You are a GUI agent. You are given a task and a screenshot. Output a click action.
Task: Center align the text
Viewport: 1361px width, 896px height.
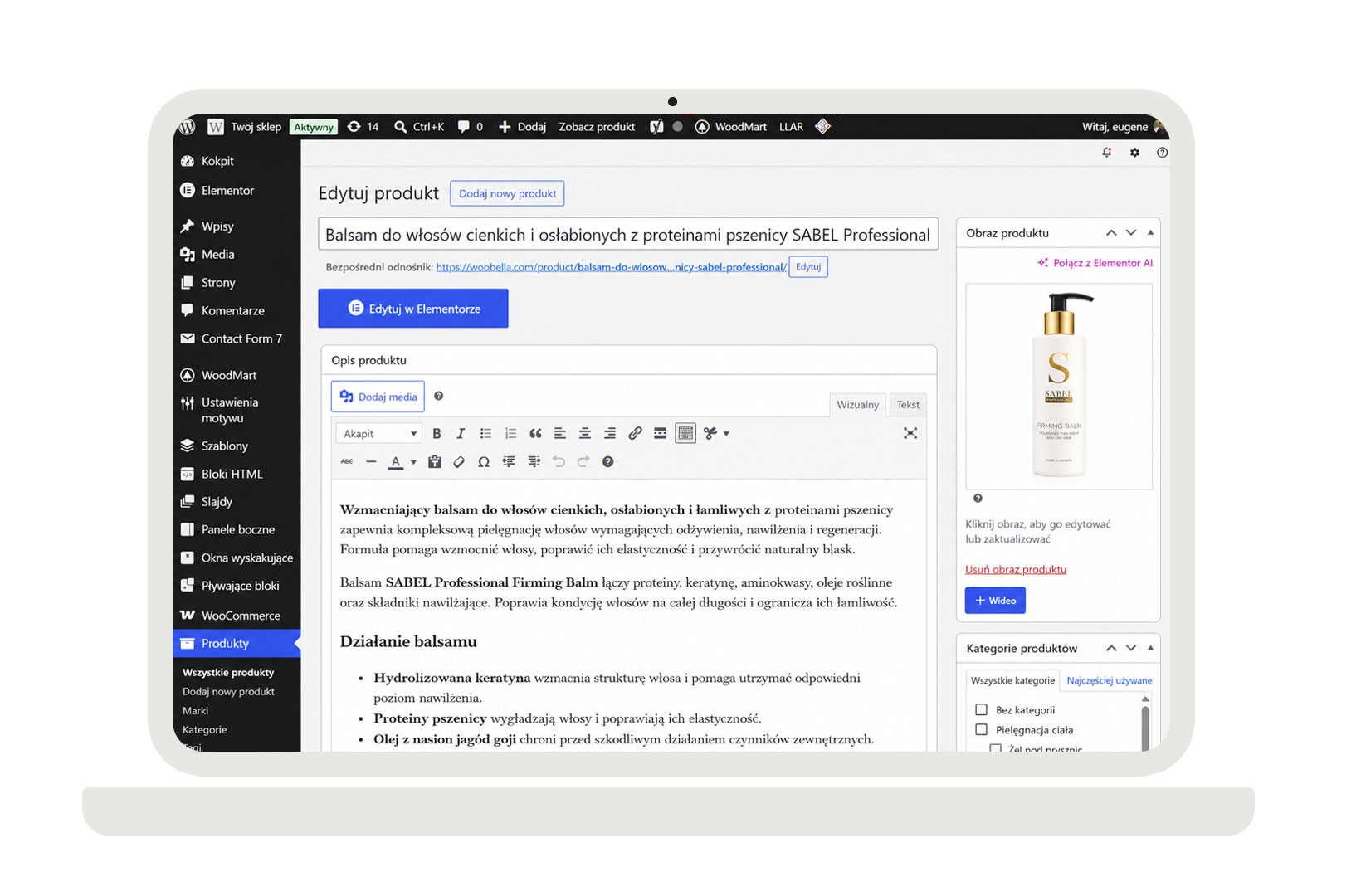[585, 433]
